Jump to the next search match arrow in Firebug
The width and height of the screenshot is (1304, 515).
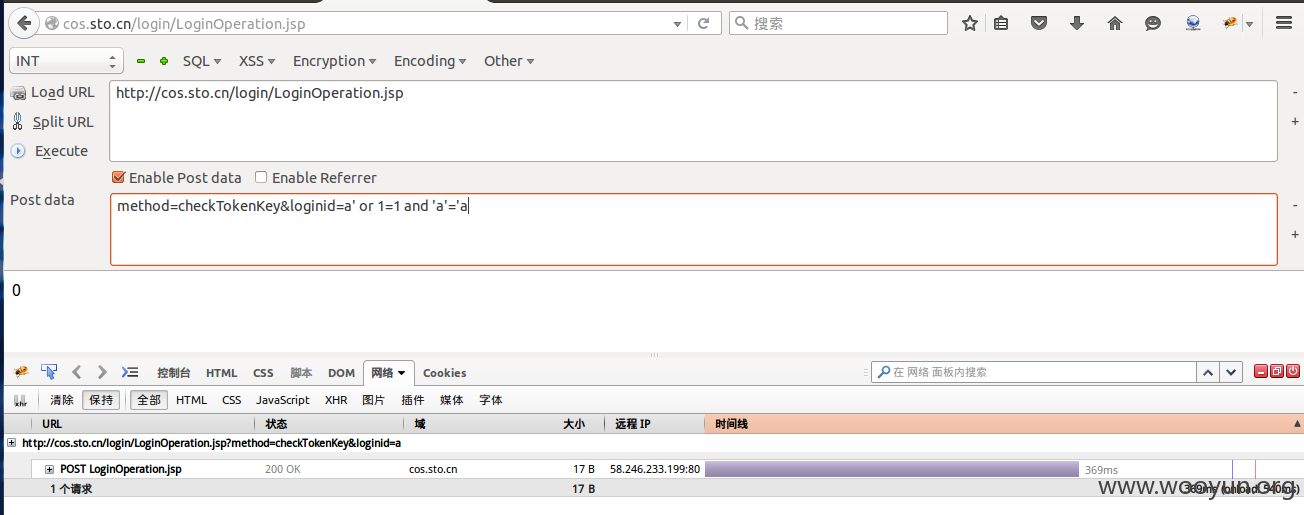coord(1232,372)
